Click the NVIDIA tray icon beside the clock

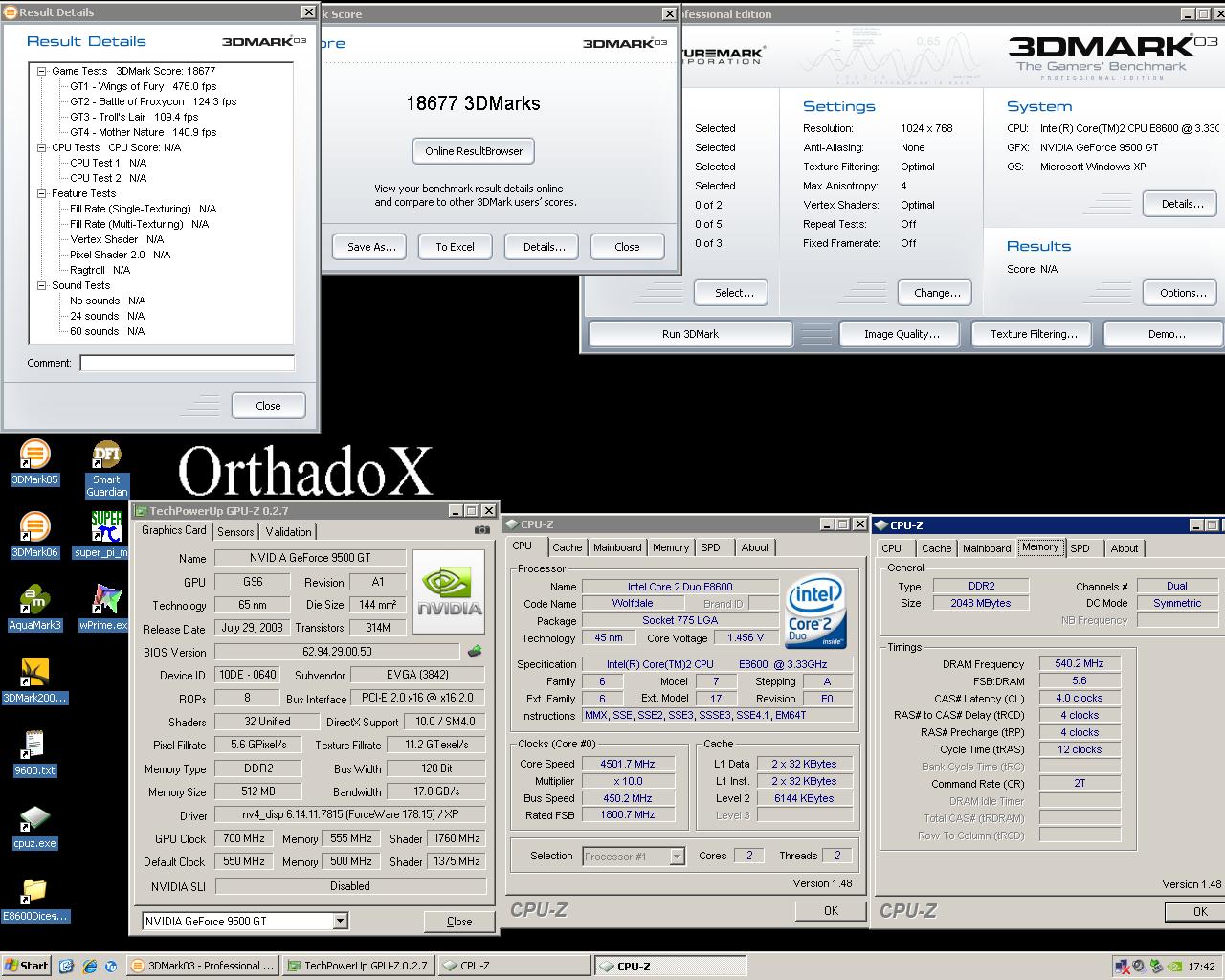(1173, 967)
